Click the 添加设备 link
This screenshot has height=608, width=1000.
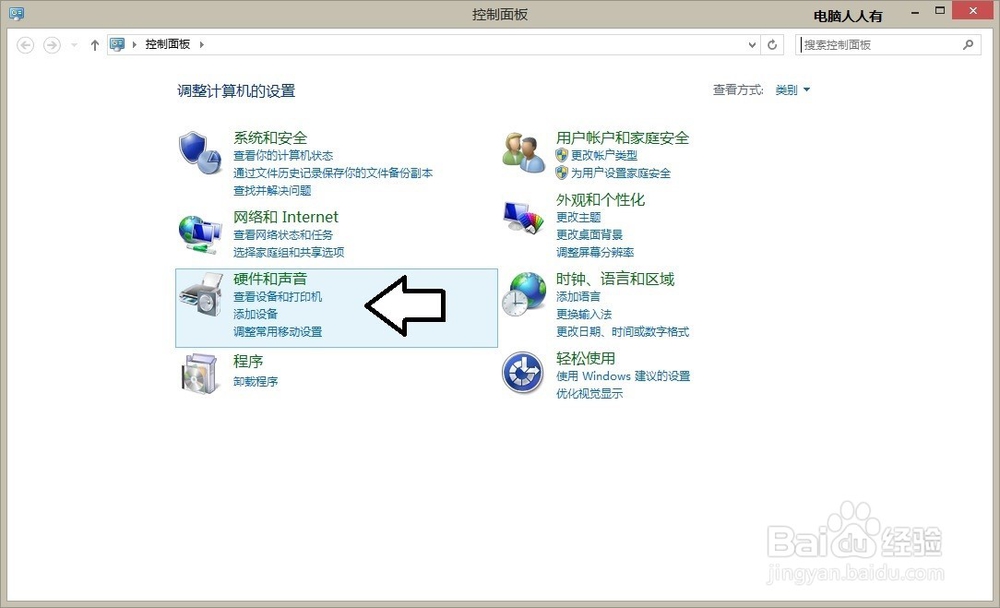point(255,314)
